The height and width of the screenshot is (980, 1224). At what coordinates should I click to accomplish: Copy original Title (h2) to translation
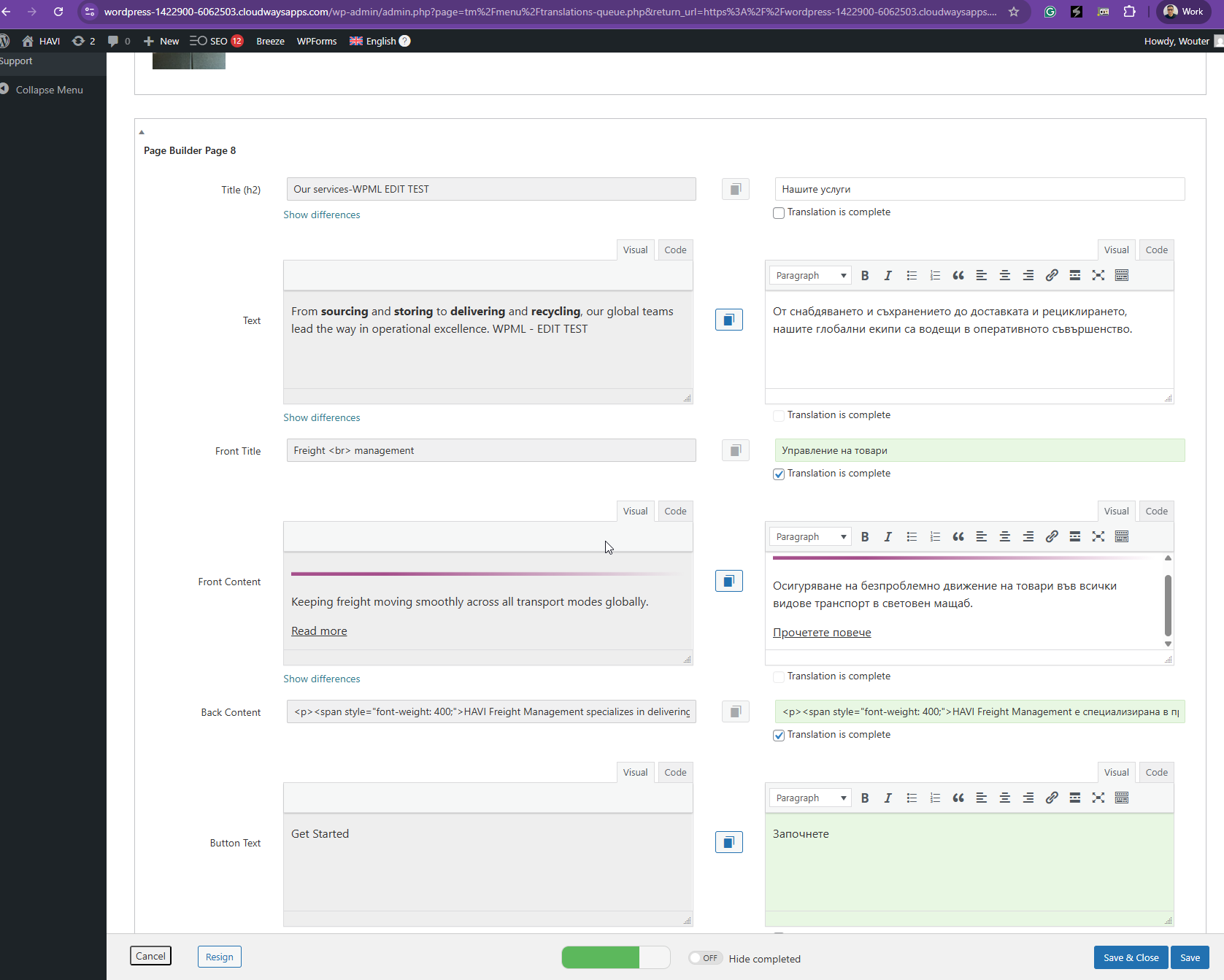pyautogui.click(x=736, y=189)
